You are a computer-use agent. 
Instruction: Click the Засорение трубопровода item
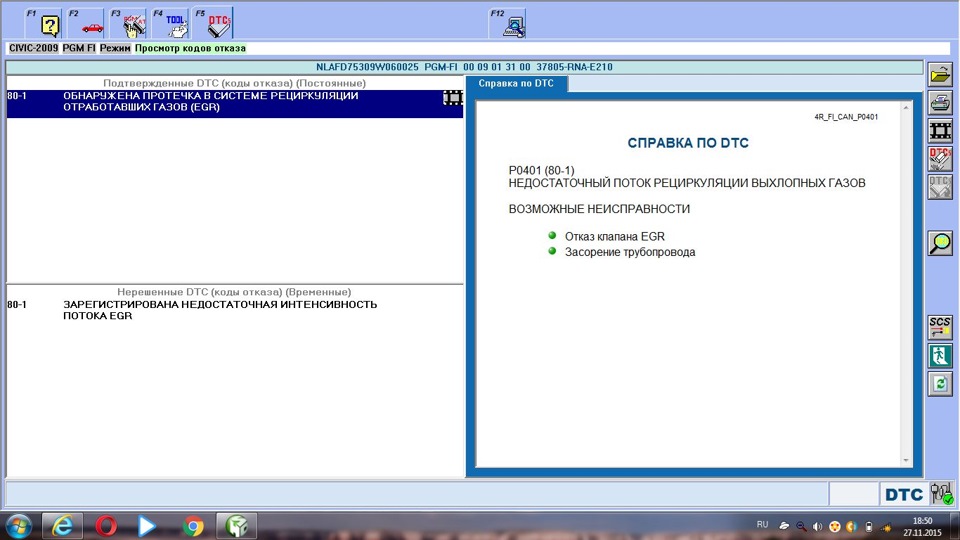630,252
